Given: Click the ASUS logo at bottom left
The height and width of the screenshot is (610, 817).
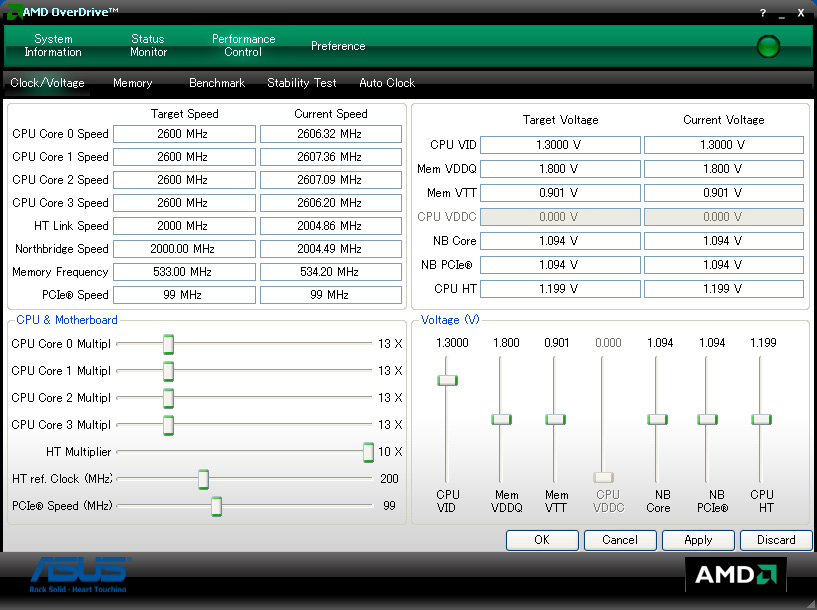Looking at the screenshot, I should pyautogui.click(x=80, y=573).
